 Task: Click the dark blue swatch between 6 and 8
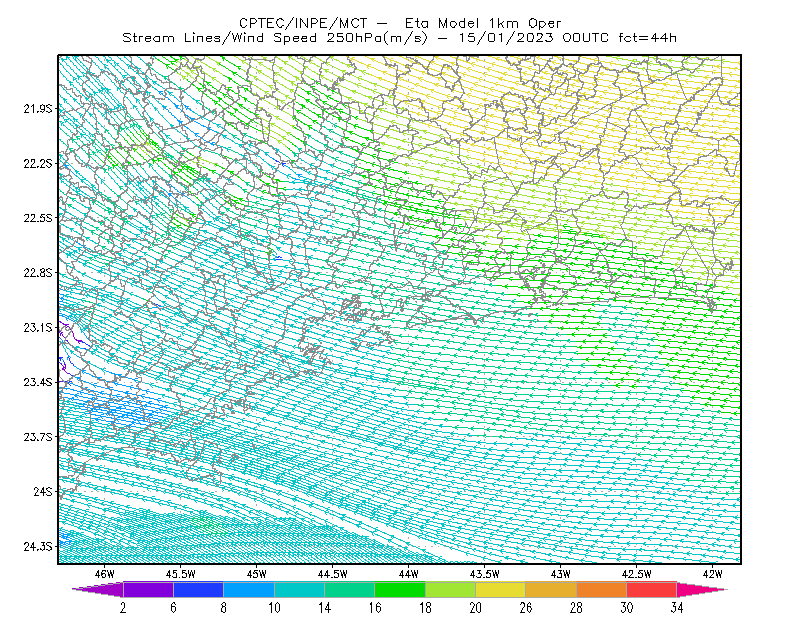coord(198,589)
